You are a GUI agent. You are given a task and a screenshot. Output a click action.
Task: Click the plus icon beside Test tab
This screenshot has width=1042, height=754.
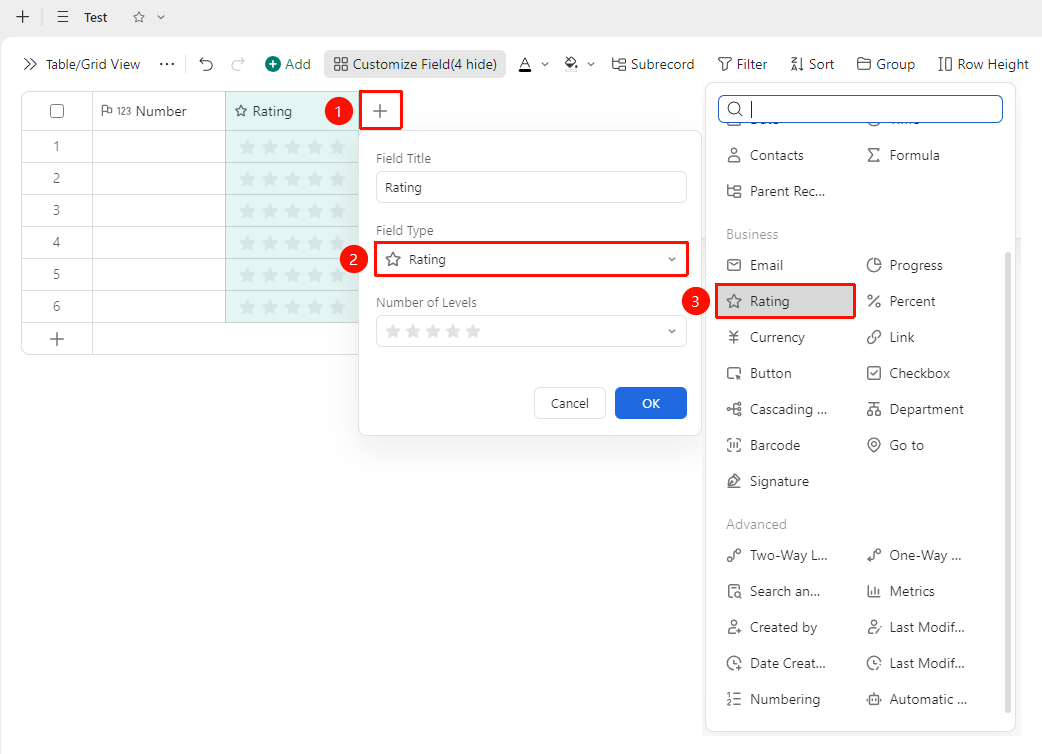click(23, 17)
